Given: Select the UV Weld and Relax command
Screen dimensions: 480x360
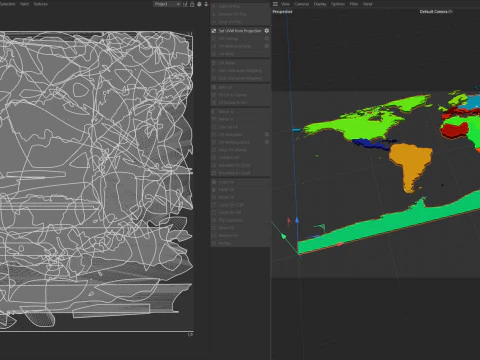Looking at the screenshot, I should (240, 46).
